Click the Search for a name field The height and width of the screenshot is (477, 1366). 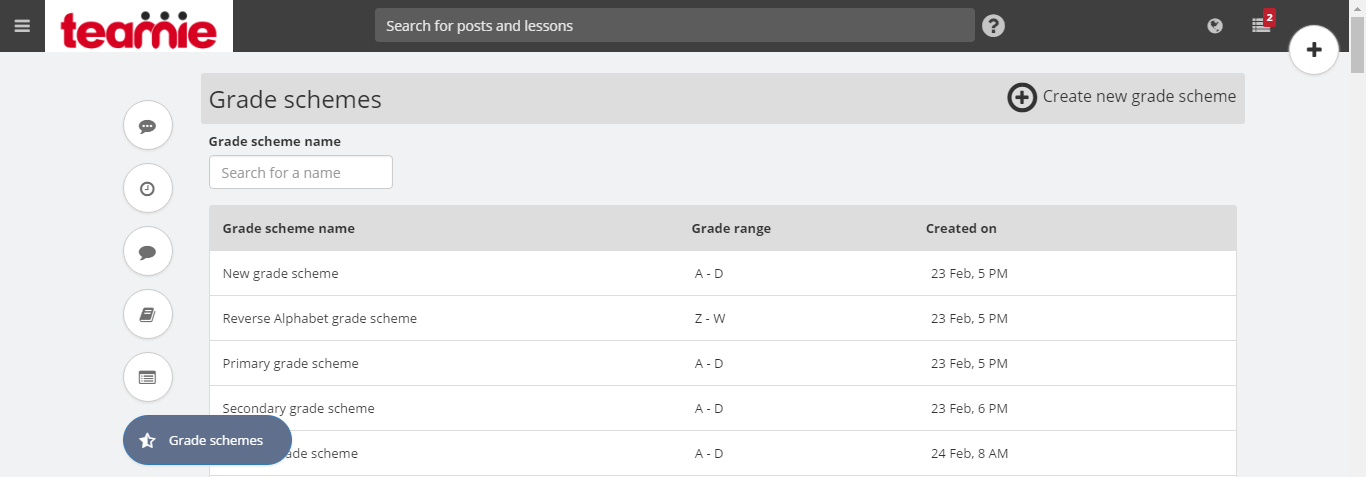pos(301,172)
